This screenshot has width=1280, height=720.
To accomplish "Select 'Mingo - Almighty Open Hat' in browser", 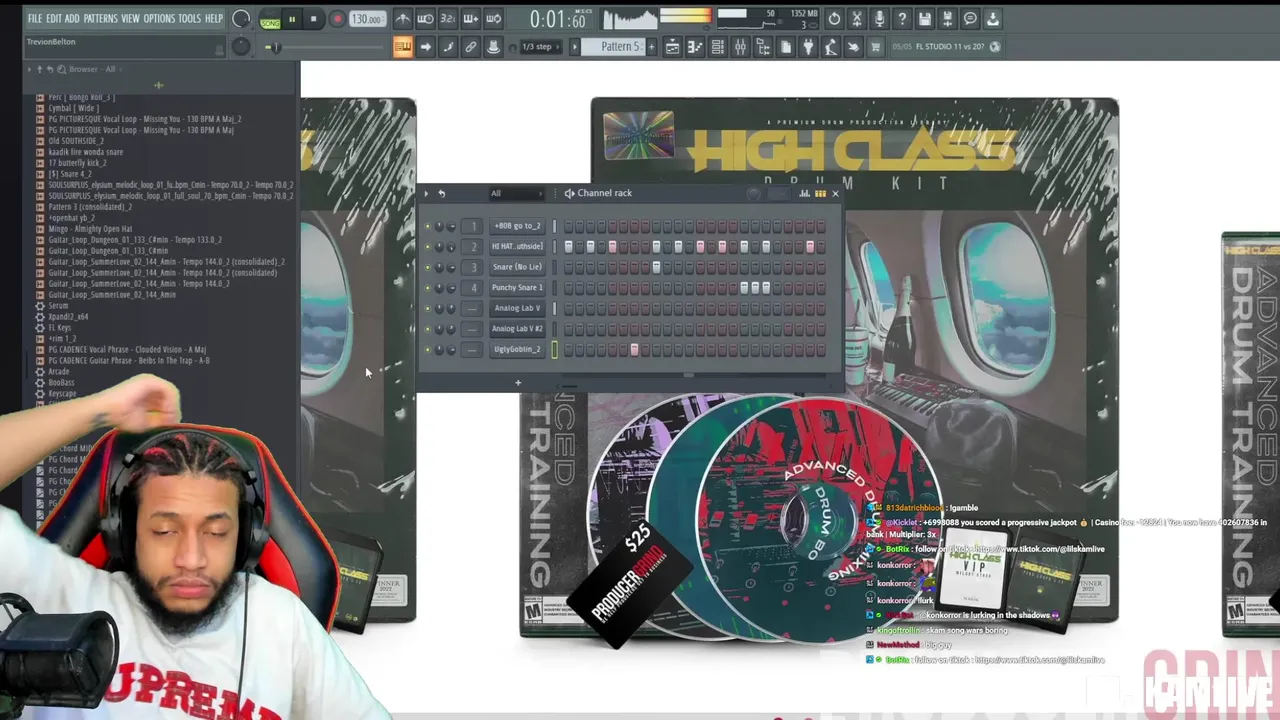I will point(90,229).
